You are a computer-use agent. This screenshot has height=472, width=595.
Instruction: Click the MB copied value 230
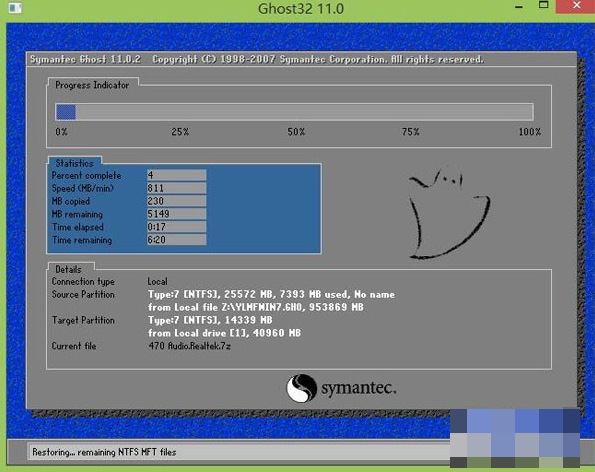click(x=176, y=201)
